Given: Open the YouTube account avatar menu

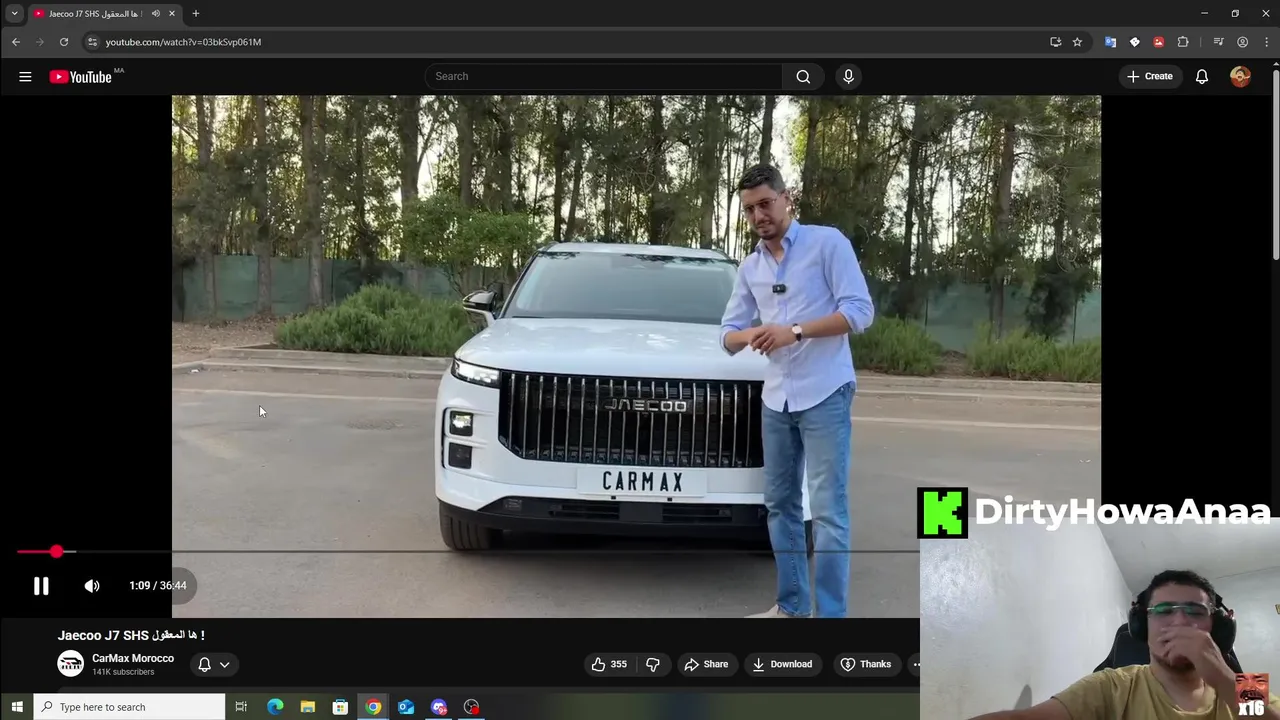Looking at the screenshot, I should [x=1240, y=76].
